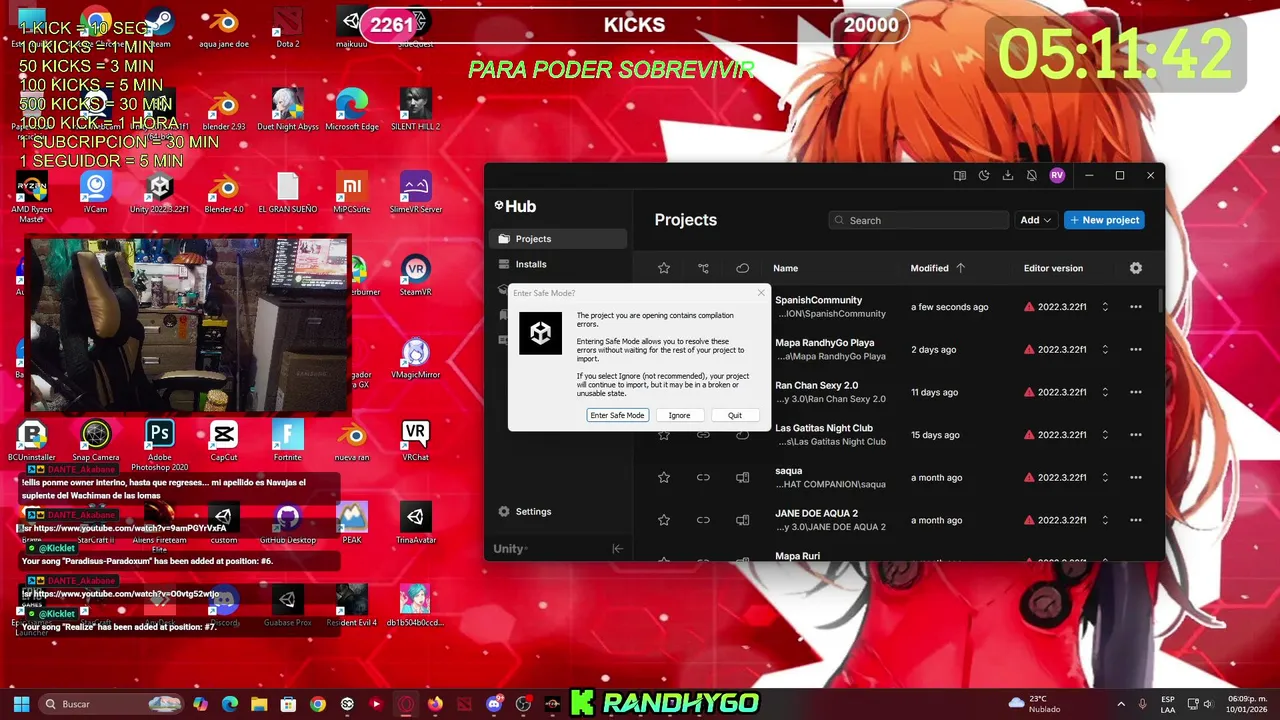Change editor version for saqua
Screen dimensions: 1280x720
[1105, 478]
